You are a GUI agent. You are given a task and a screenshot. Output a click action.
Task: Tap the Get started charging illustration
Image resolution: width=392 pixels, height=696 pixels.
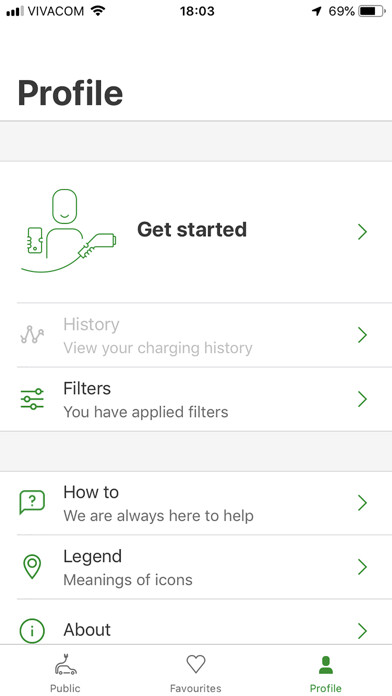click(69, 231)
